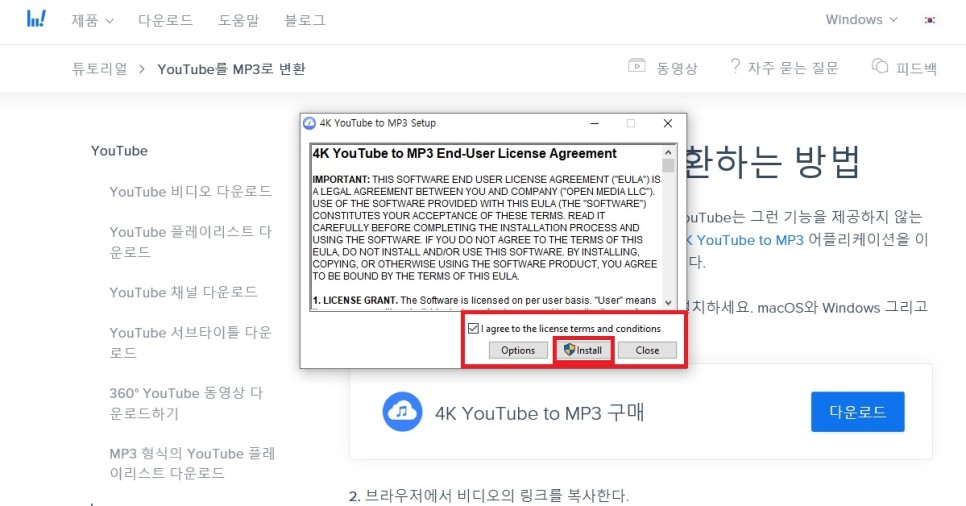Screen dimensions: 966x506
Task: Expand the 제품 dropdown menu
Action: coord(92,20)
